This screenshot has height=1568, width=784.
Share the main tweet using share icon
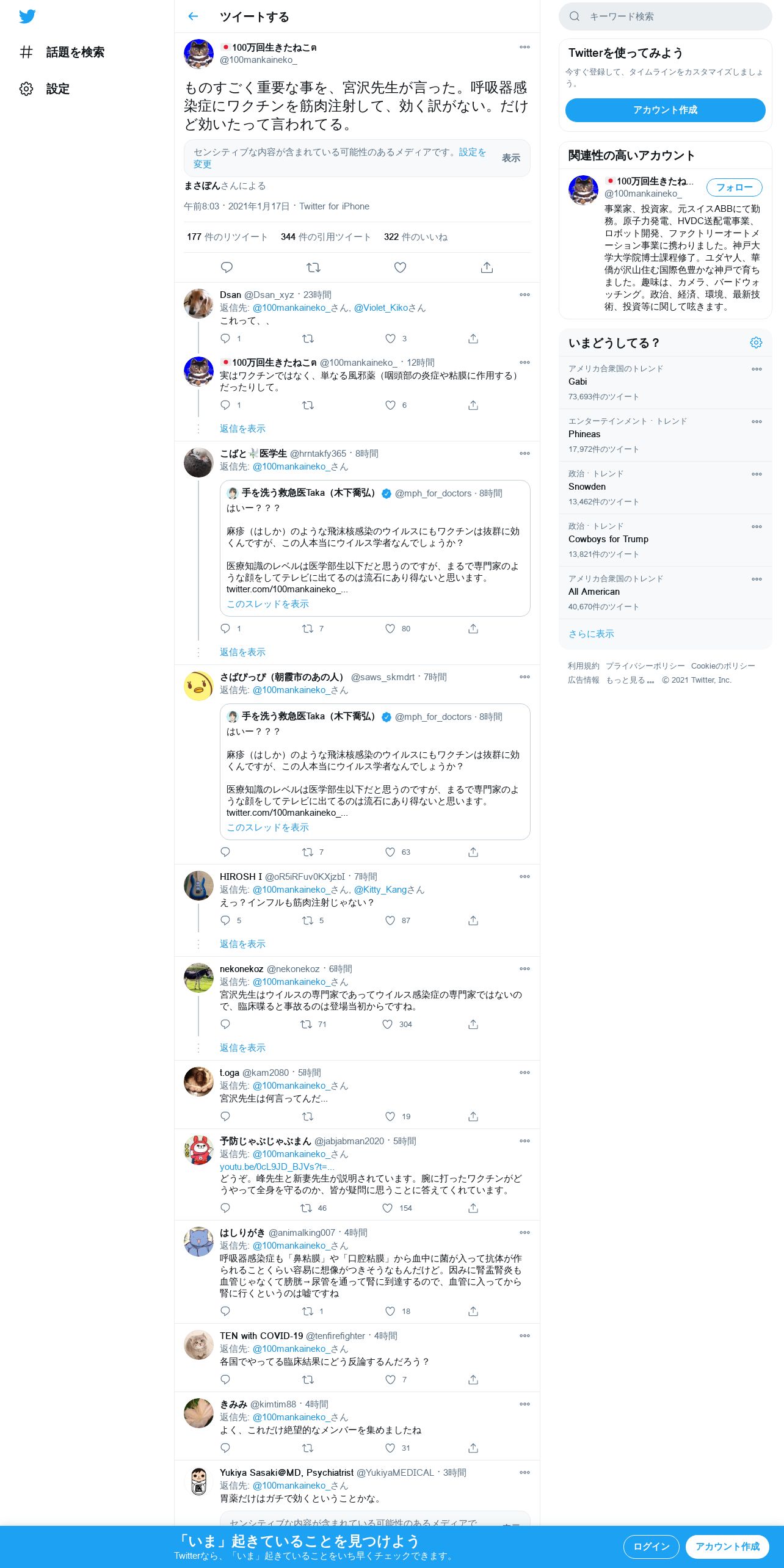tap(487, 267)
